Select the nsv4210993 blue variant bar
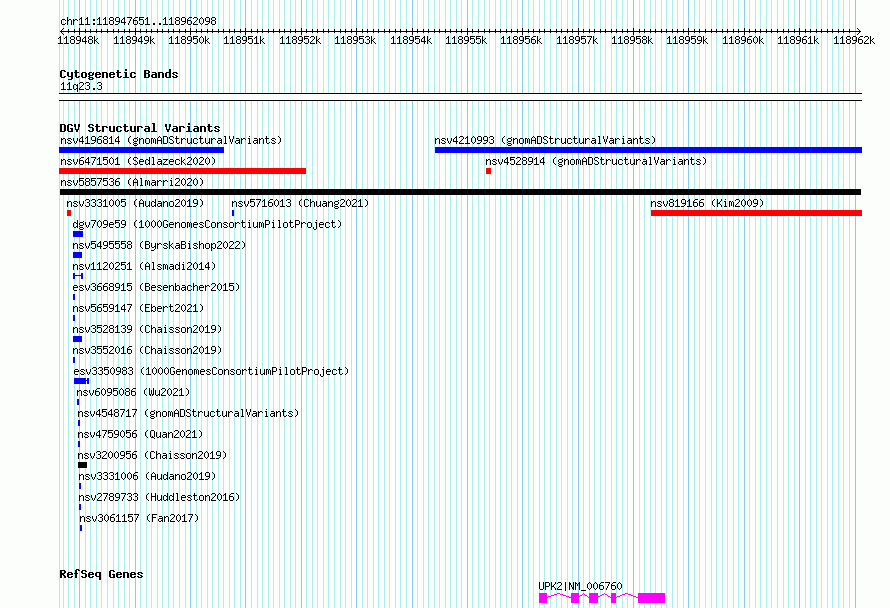 point(648,150)
